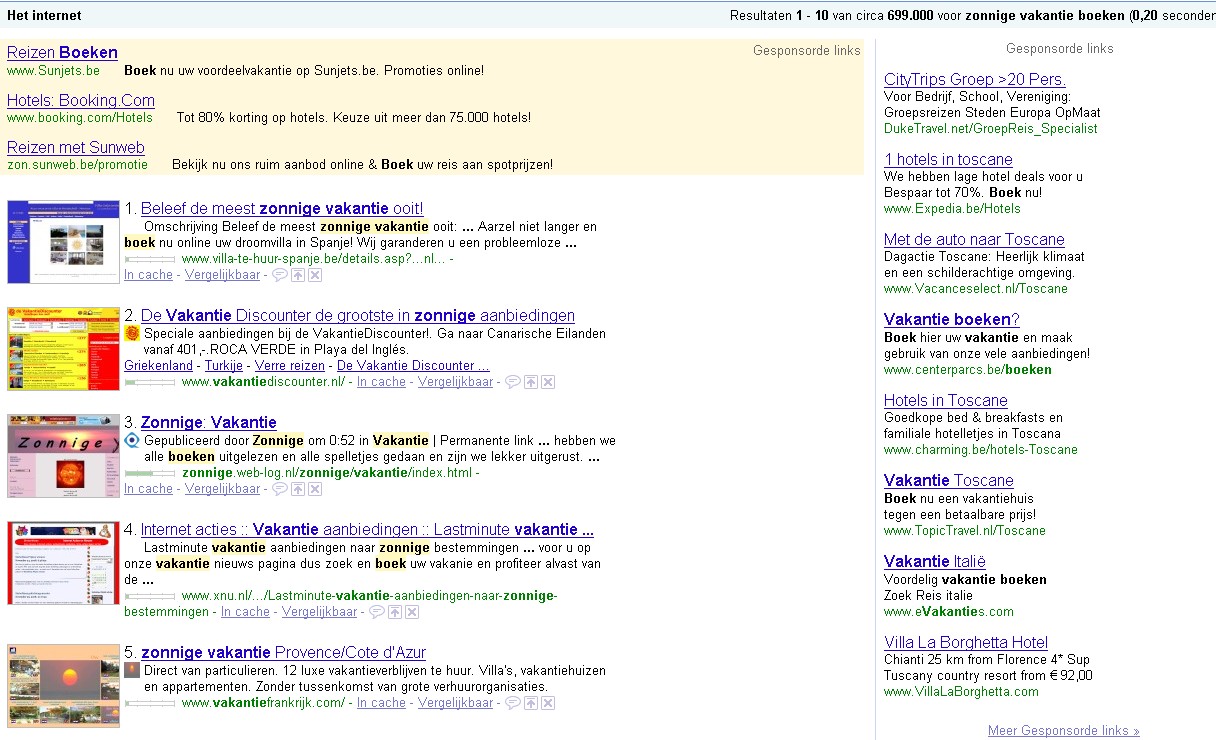Open the Zonnige blog thumbnail
The image size is (1216, 740).
pos(63,456)
